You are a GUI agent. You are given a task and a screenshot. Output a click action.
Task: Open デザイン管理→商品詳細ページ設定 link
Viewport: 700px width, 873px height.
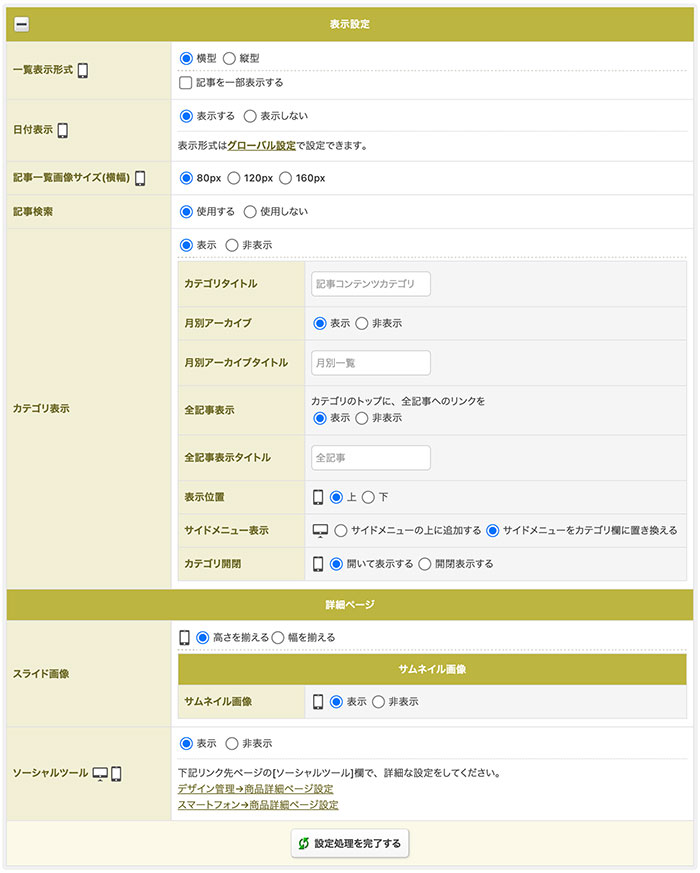point(255,789)
